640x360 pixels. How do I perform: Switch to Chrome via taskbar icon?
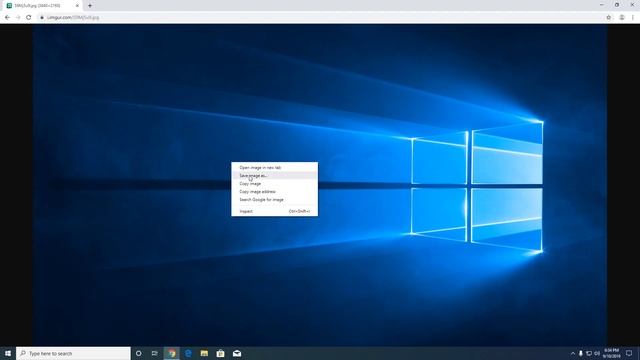172,353
